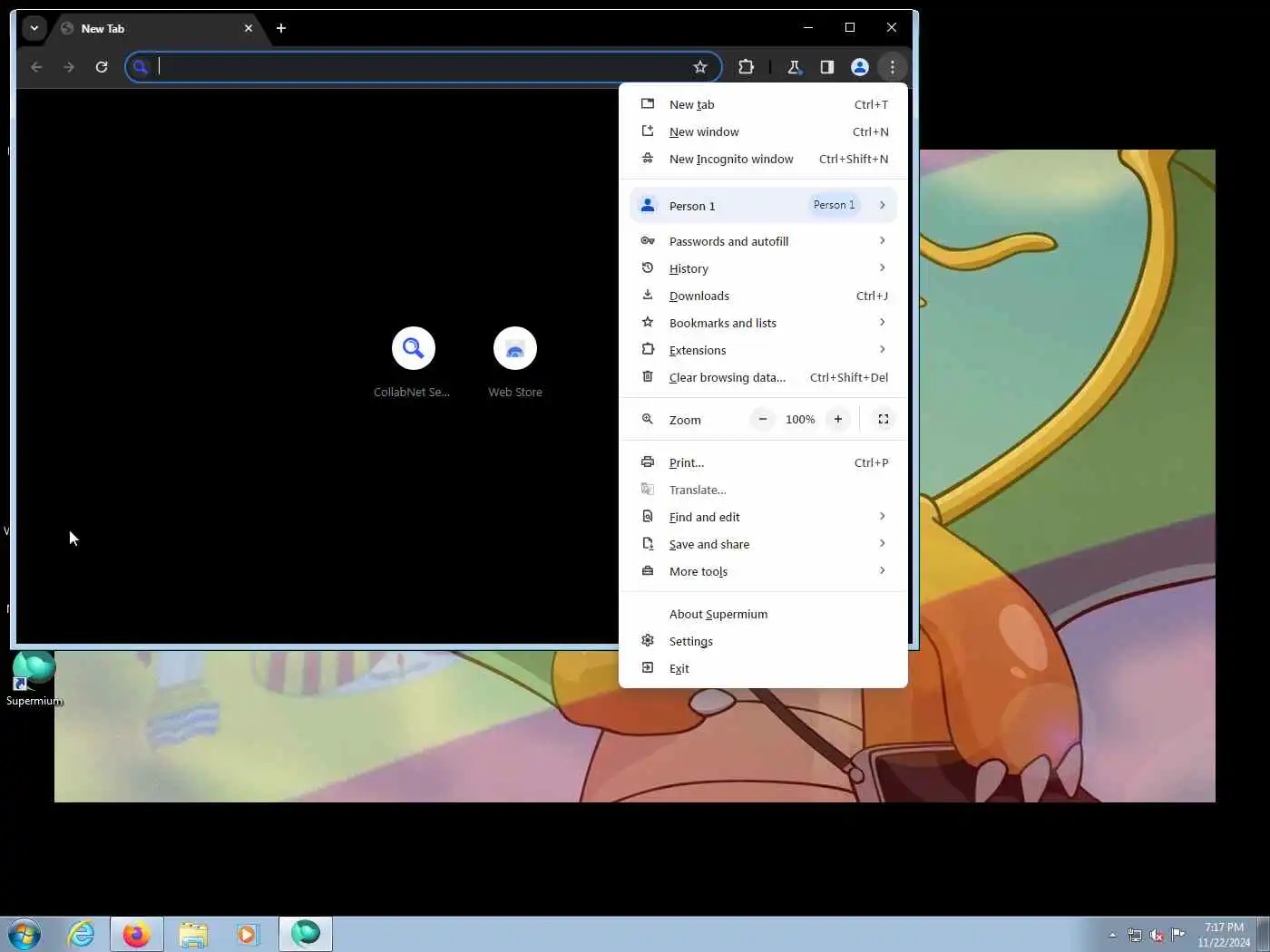1270x952 pixels.
Task: Open Downloads from the menu
Action: (763, 296)
